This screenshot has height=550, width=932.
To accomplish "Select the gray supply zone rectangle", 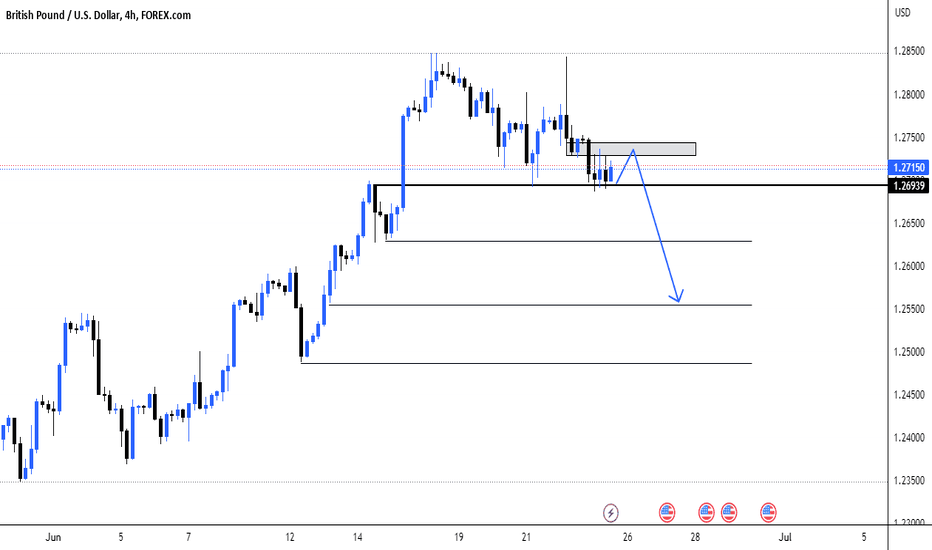I will pos(631,149).
